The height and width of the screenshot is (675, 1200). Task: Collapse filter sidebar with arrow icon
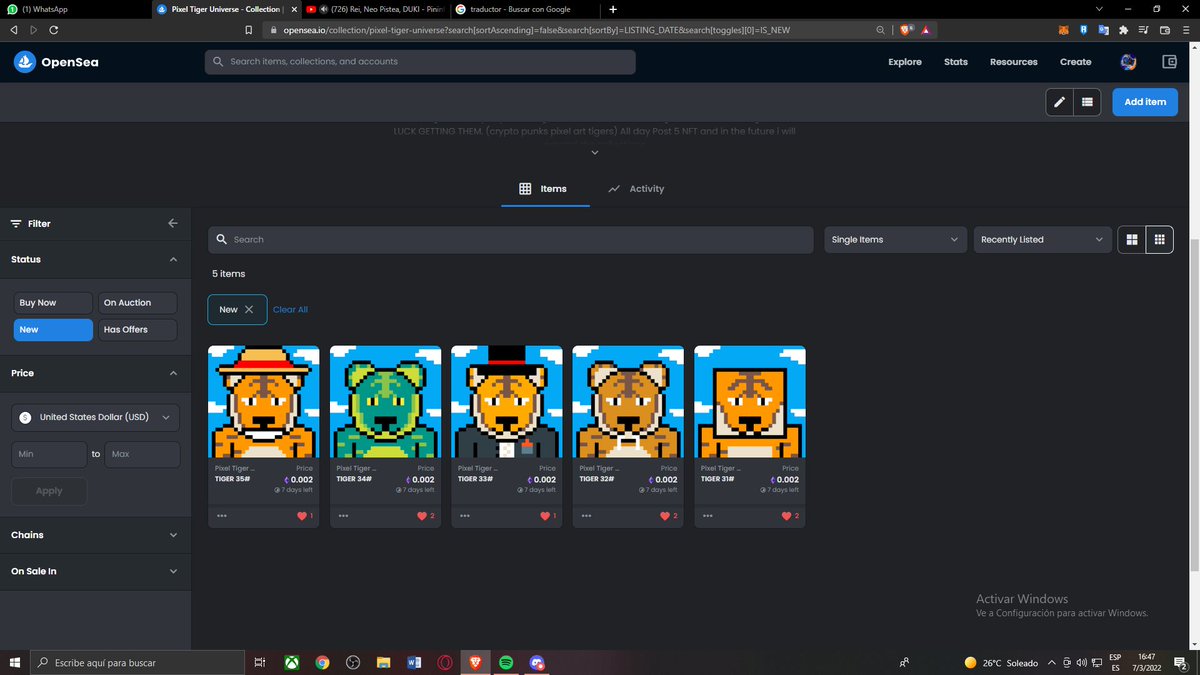click(173, 223)
